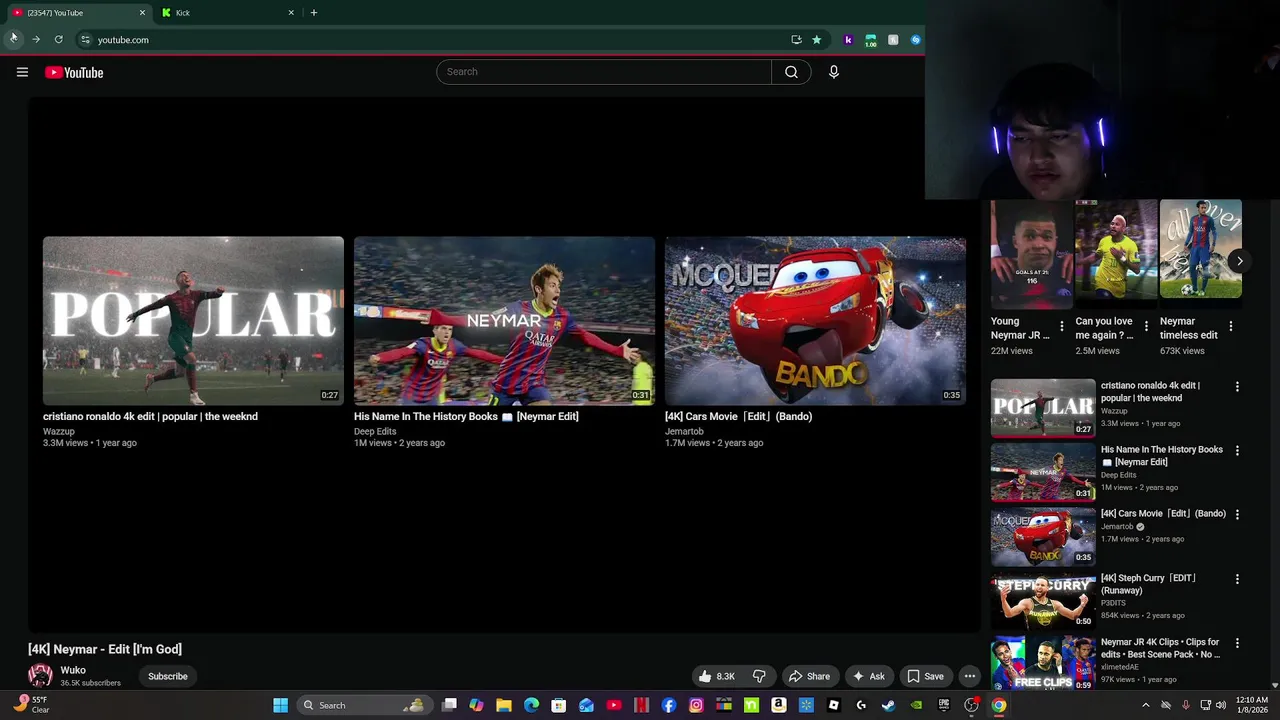Open the Neymar timeless edit short

(x=1201, y=249)
